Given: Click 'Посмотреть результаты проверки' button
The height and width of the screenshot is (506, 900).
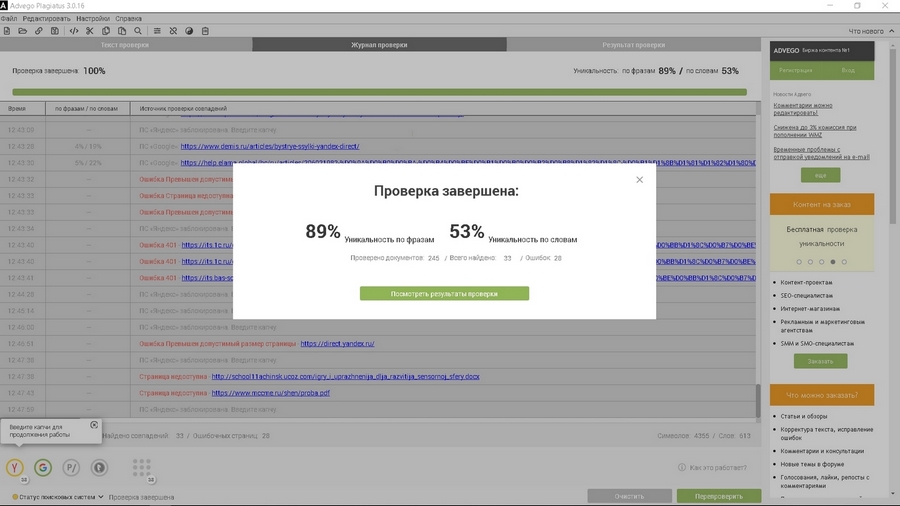Looking at the screenshot, I should pos(444,294).
